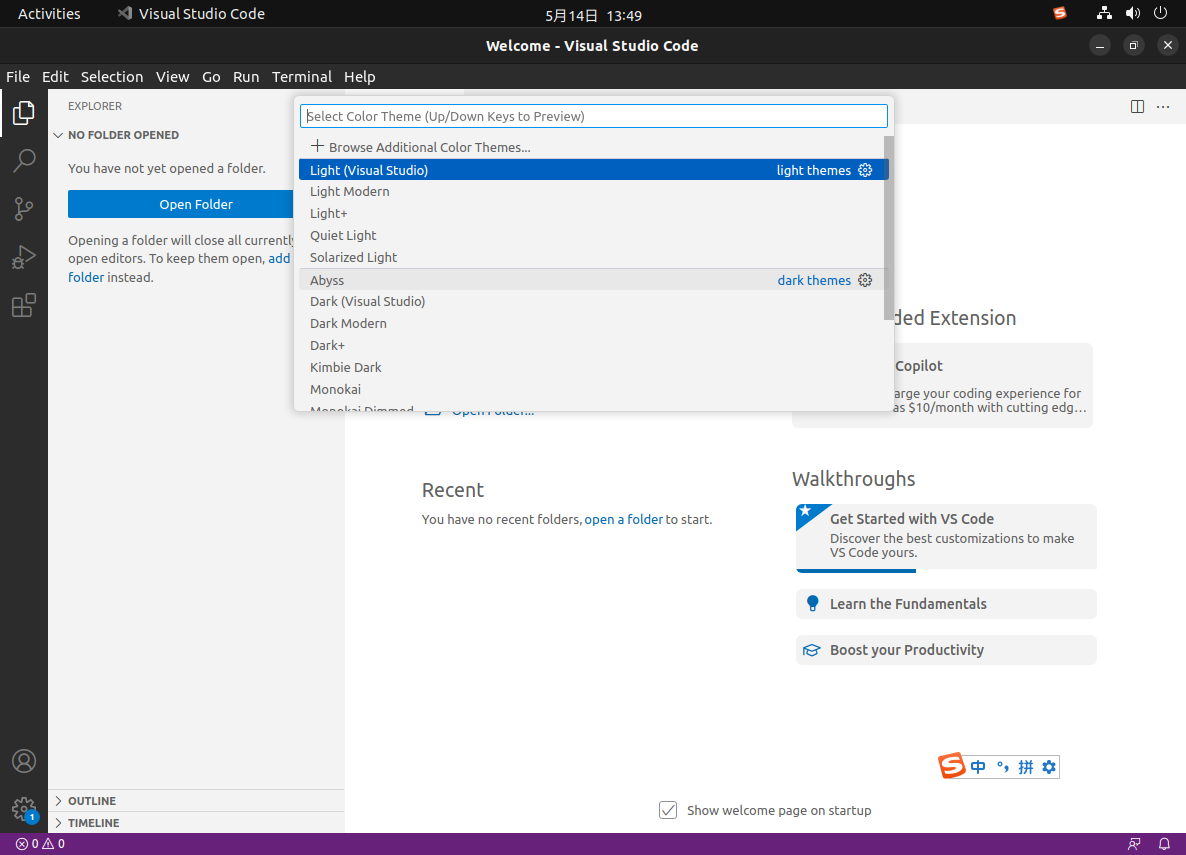1186x855 pixels.
Task: Open the Terminal menu
Action: click(302, 77)
